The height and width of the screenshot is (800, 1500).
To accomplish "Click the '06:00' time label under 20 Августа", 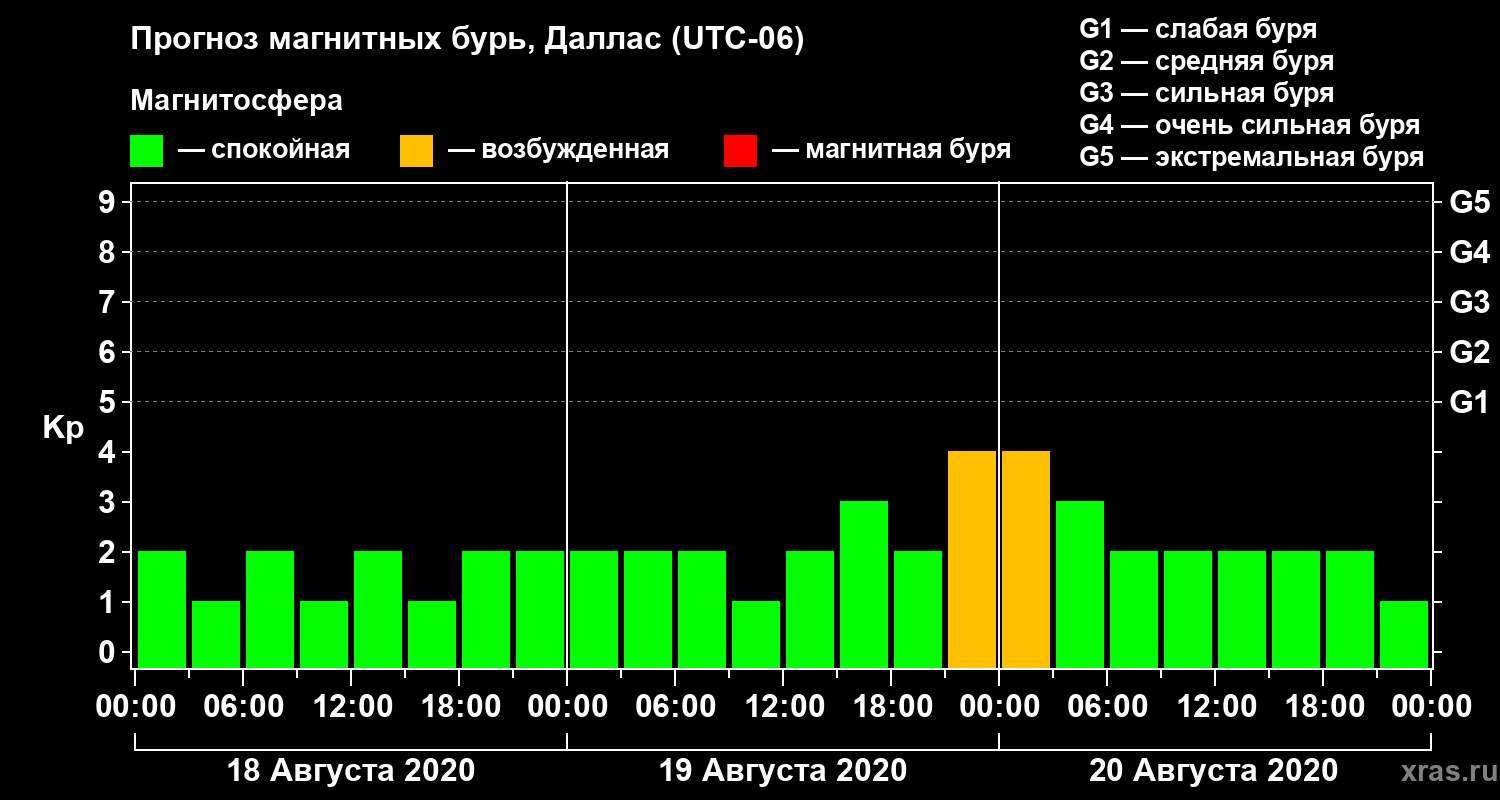I will [x=1107, y=707].
